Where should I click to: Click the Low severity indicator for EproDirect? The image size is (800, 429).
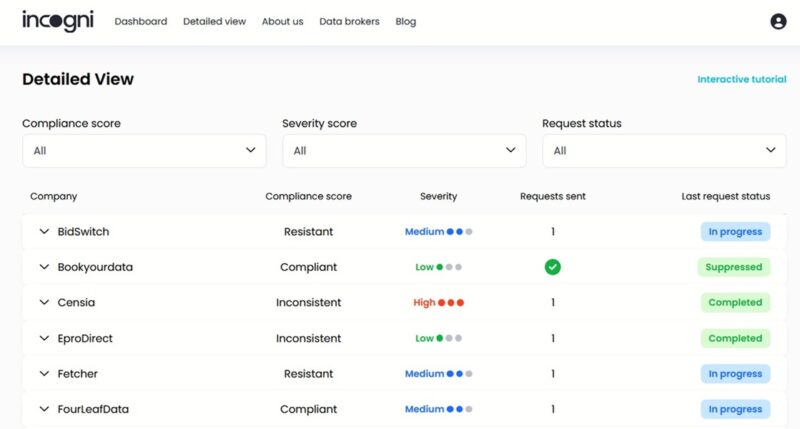(x=438, y=338)
